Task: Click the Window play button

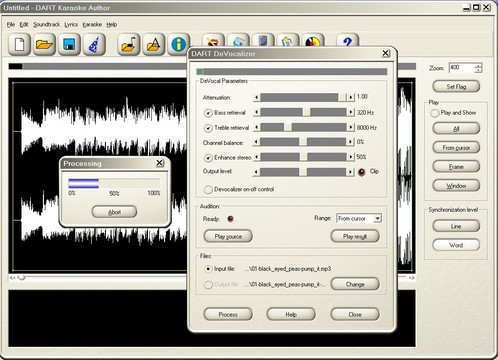Action: click(x=456, y=186)
